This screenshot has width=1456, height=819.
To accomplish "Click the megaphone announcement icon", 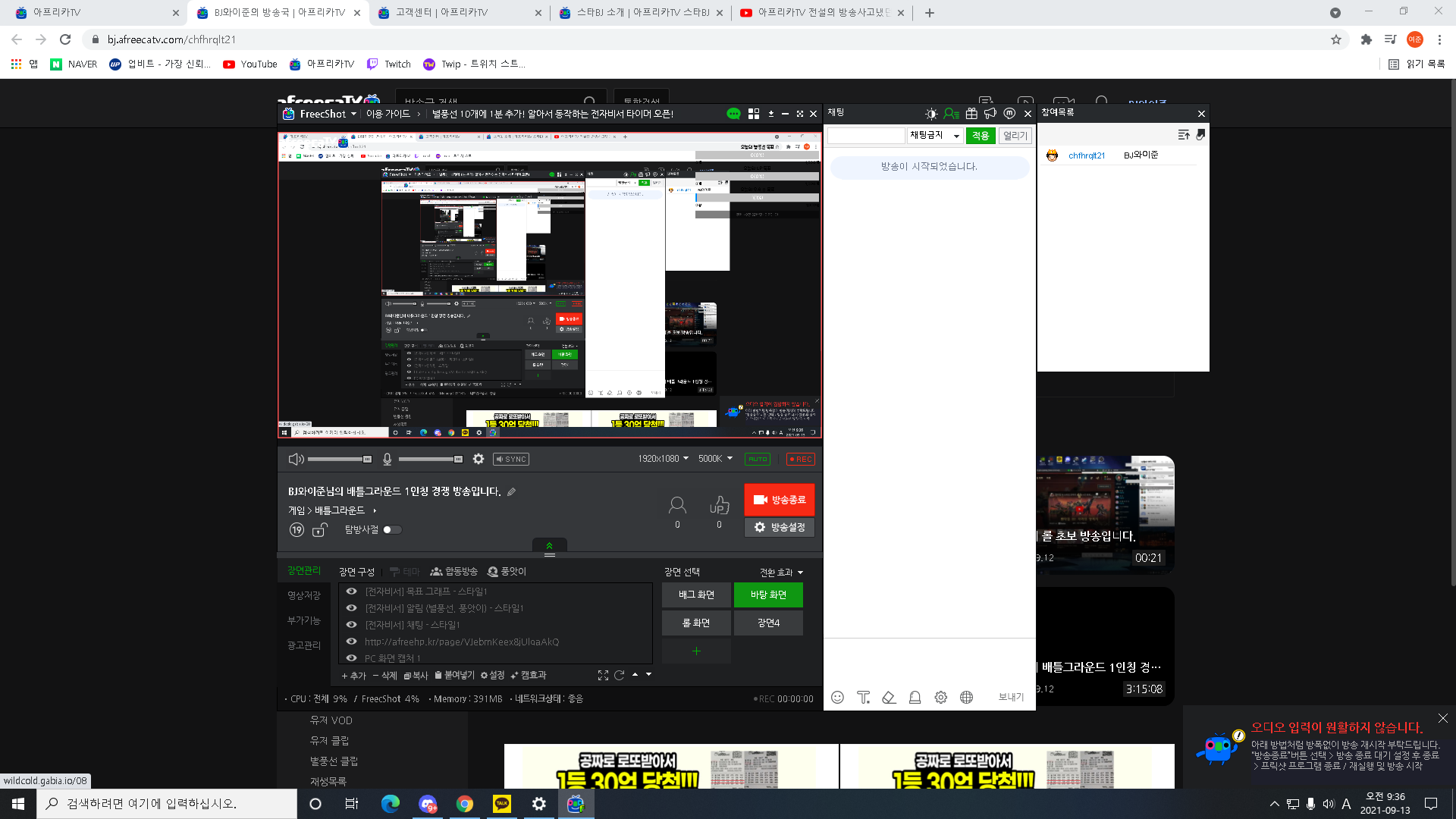I will (x=990, y=114).
